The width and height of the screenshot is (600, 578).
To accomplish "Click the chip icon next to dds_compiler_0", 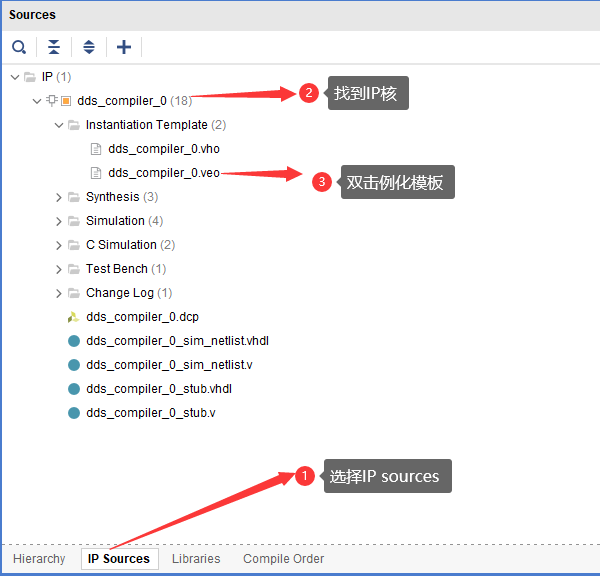I will [x=51, y=101].
